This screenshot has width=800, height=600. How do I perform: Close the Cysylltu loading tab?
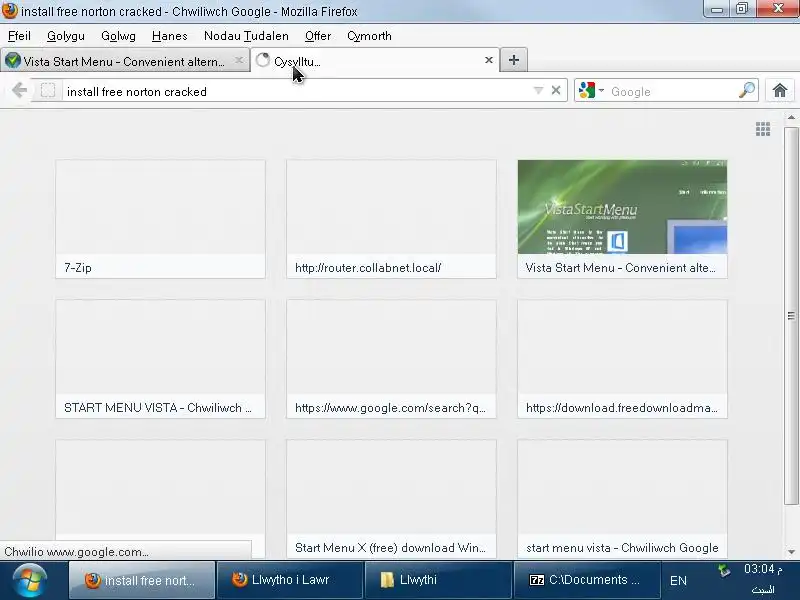489,60
